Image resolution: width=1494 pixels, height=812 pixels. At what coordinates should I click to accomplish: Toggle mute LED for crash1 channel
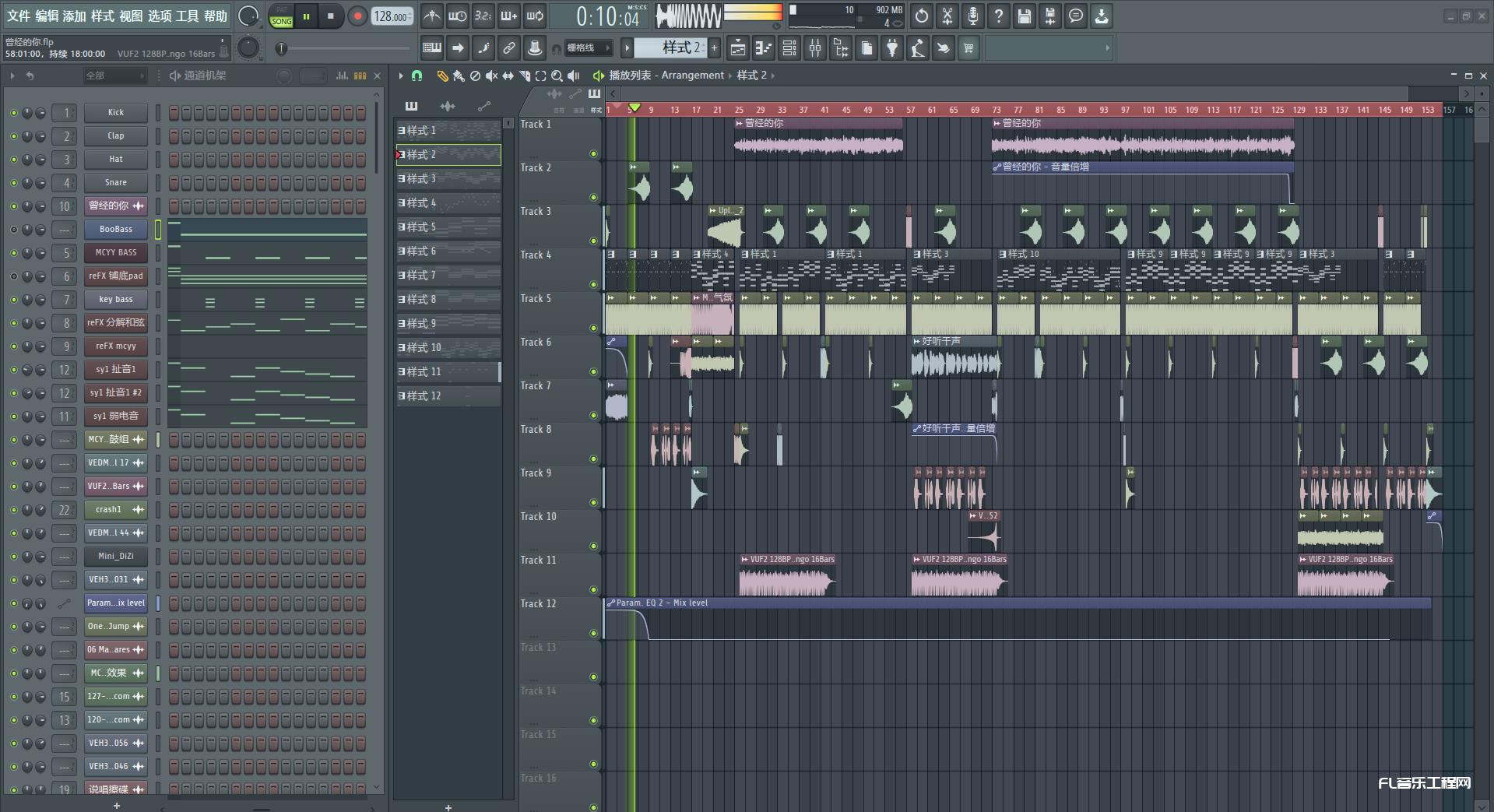[x=13, y=510]
